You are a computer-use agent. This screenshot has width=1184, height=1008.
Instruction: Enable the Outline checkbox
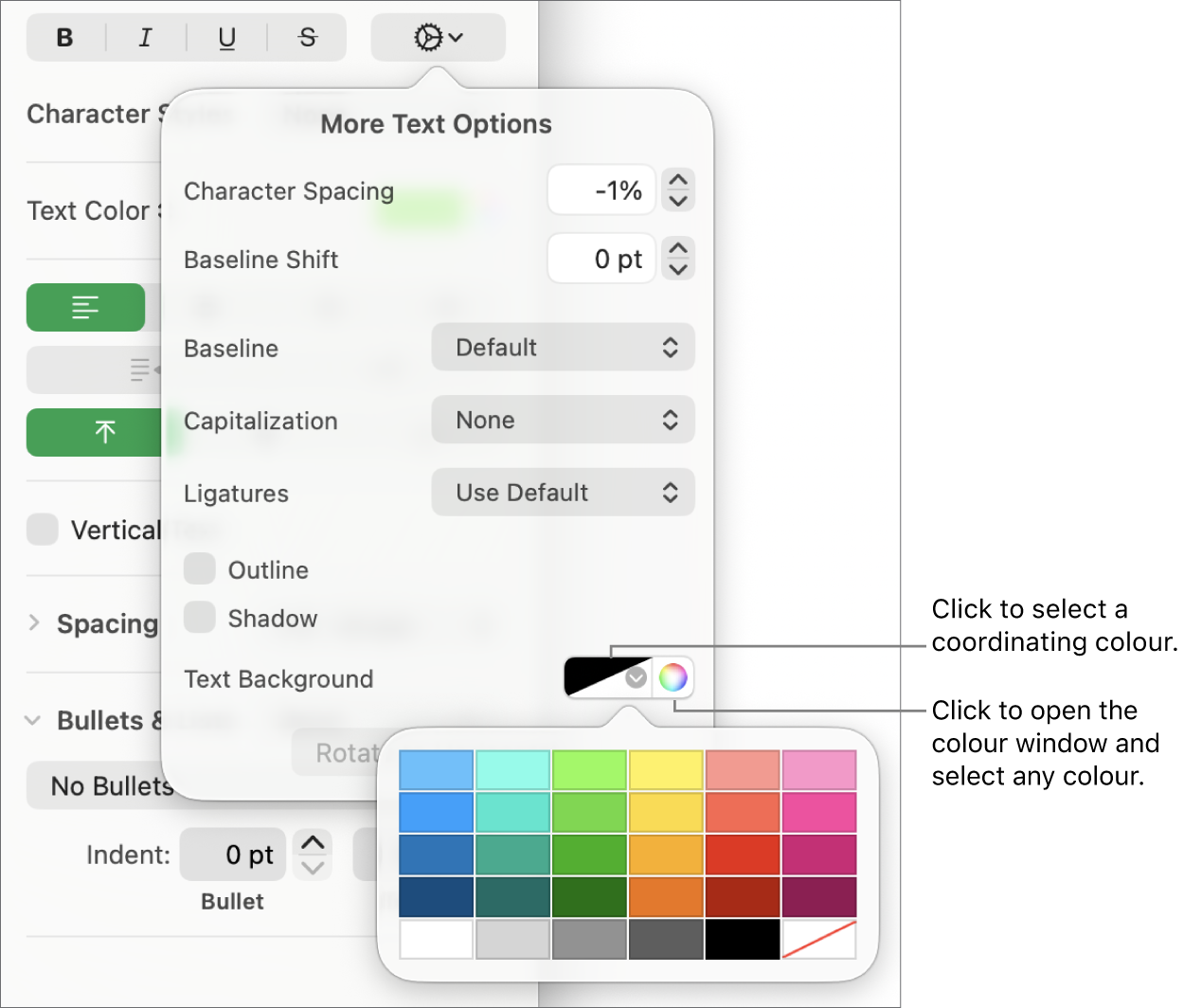(x=199, y=568)
